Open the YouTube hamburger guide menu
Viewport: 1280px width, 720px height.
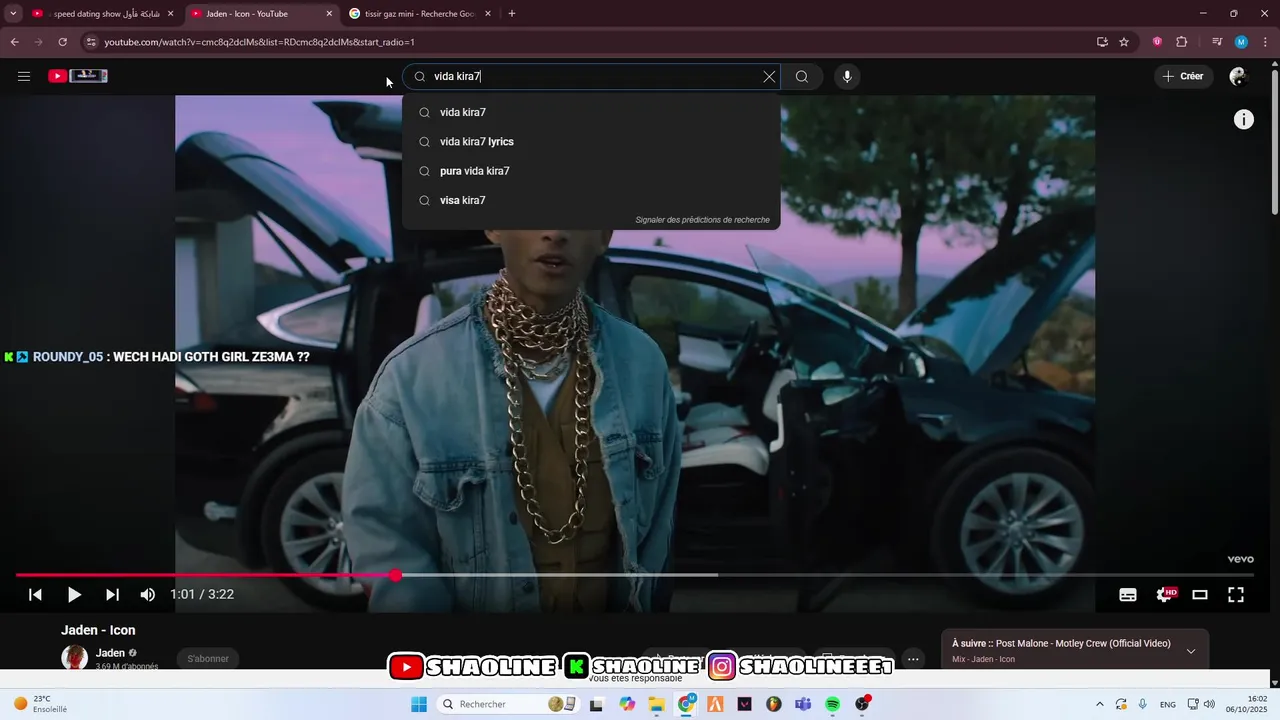tap(24, 76)
